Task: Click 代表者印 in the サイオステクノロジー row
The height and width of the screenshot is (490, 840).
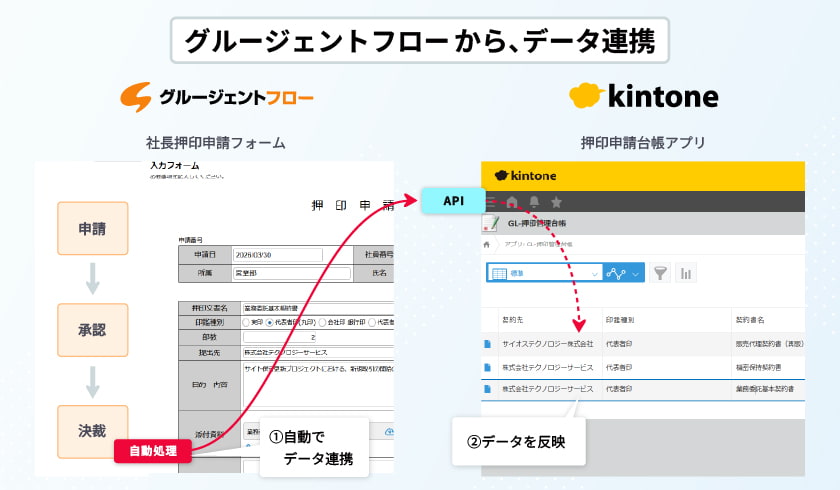Action: pyautogui.click(x=619, y=344)
